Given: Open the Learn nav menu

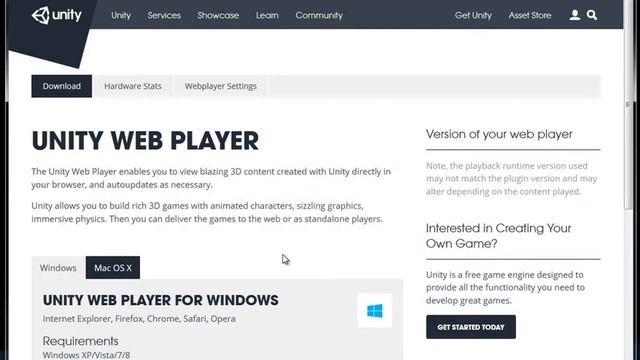Looking at the screenshot, I should pyautogui.click(x=267, y=16).
